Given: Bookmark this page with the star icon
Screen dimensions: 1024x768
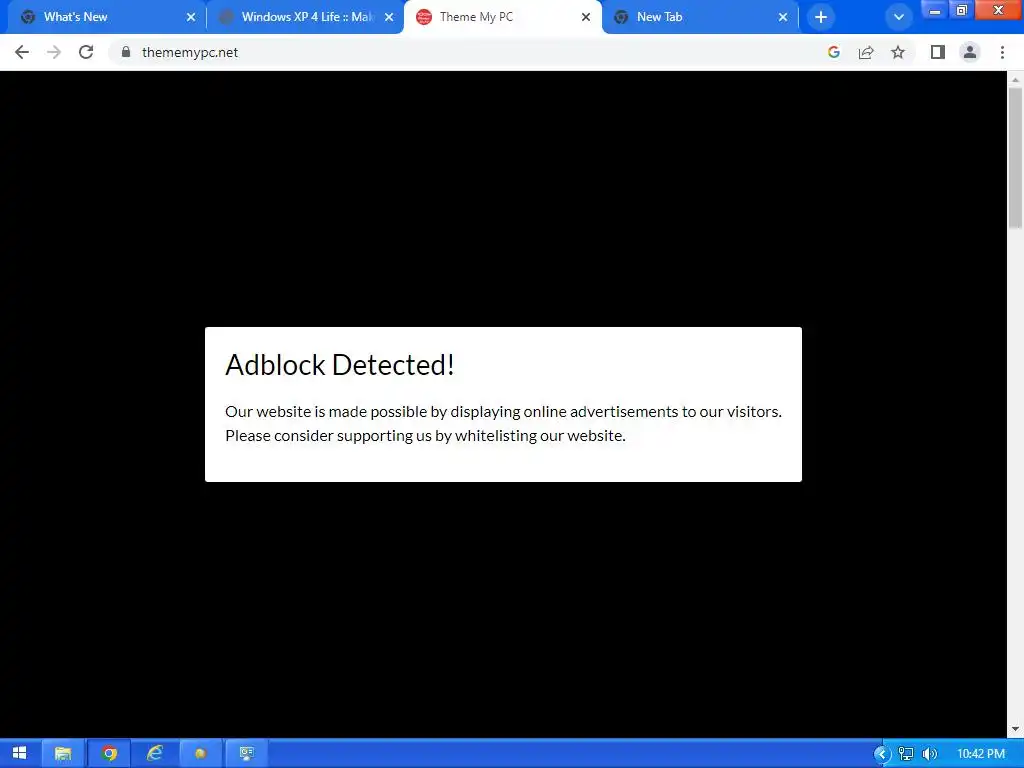Looking at the screenshot, I should pos(898,52).
